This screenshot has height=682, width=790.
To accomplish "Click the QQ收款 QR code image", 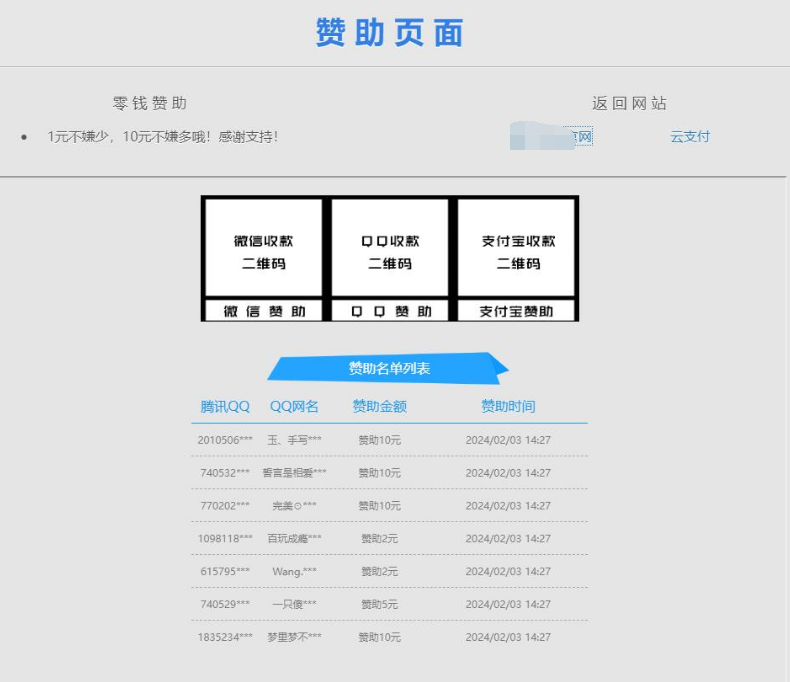I will (x=390, y=248).
